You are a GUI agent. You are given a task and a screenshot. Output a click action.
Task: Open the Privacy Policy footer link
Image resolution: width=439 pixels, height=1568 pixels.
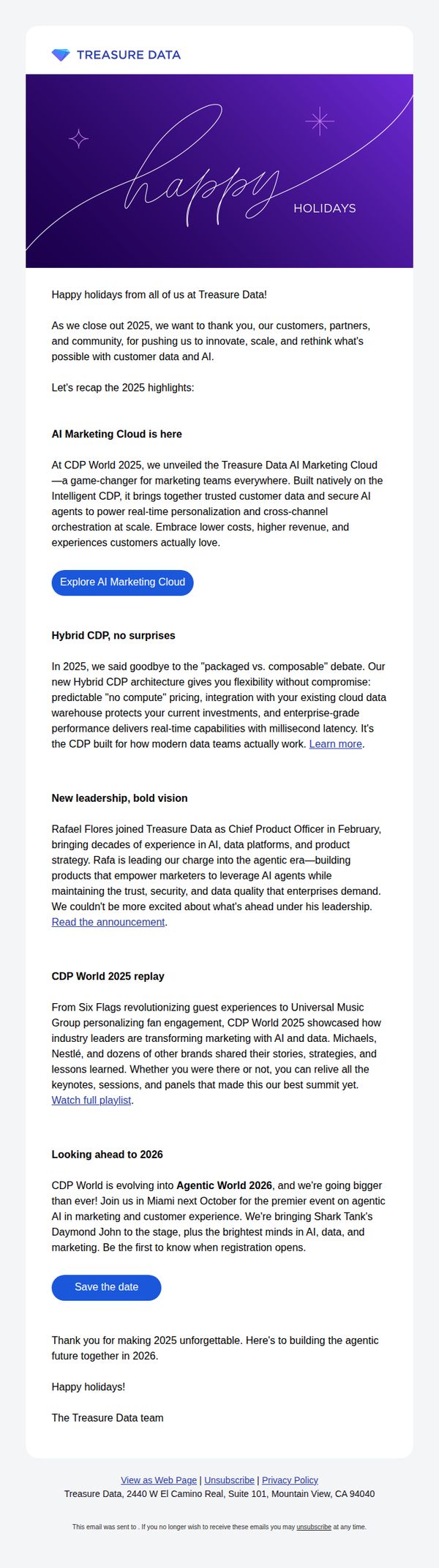290,1480
